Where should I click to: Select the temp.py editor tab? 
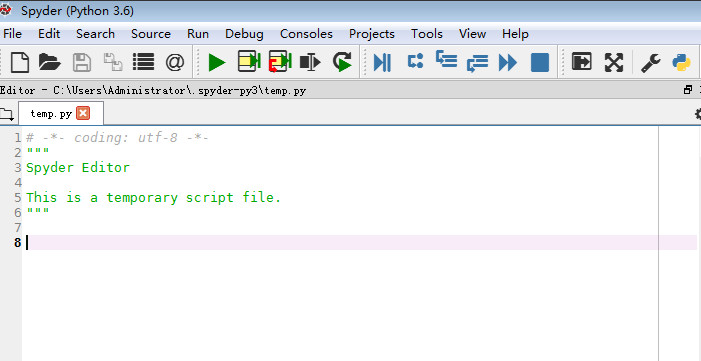[x=61, y=113]
